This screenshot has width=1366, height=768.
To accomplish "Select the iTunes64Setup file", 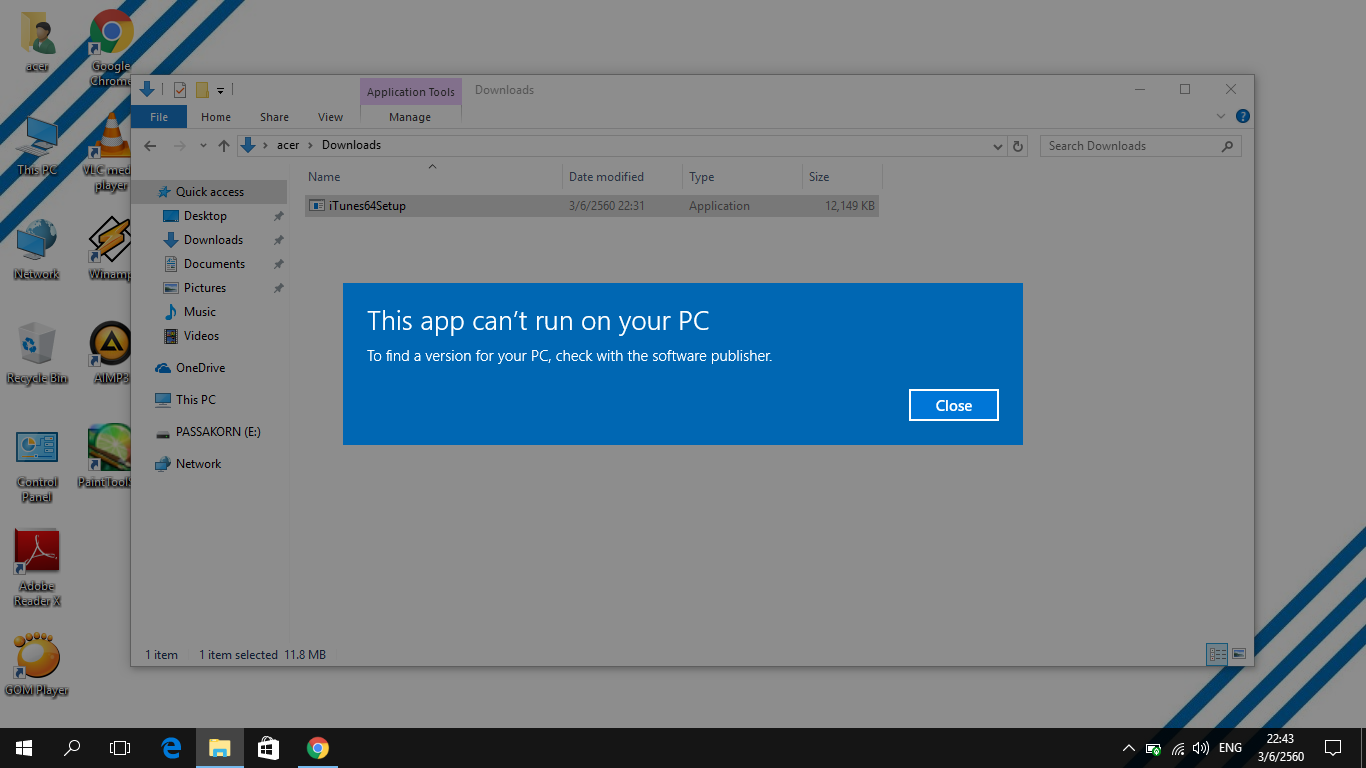I will (x=592, y=206).
